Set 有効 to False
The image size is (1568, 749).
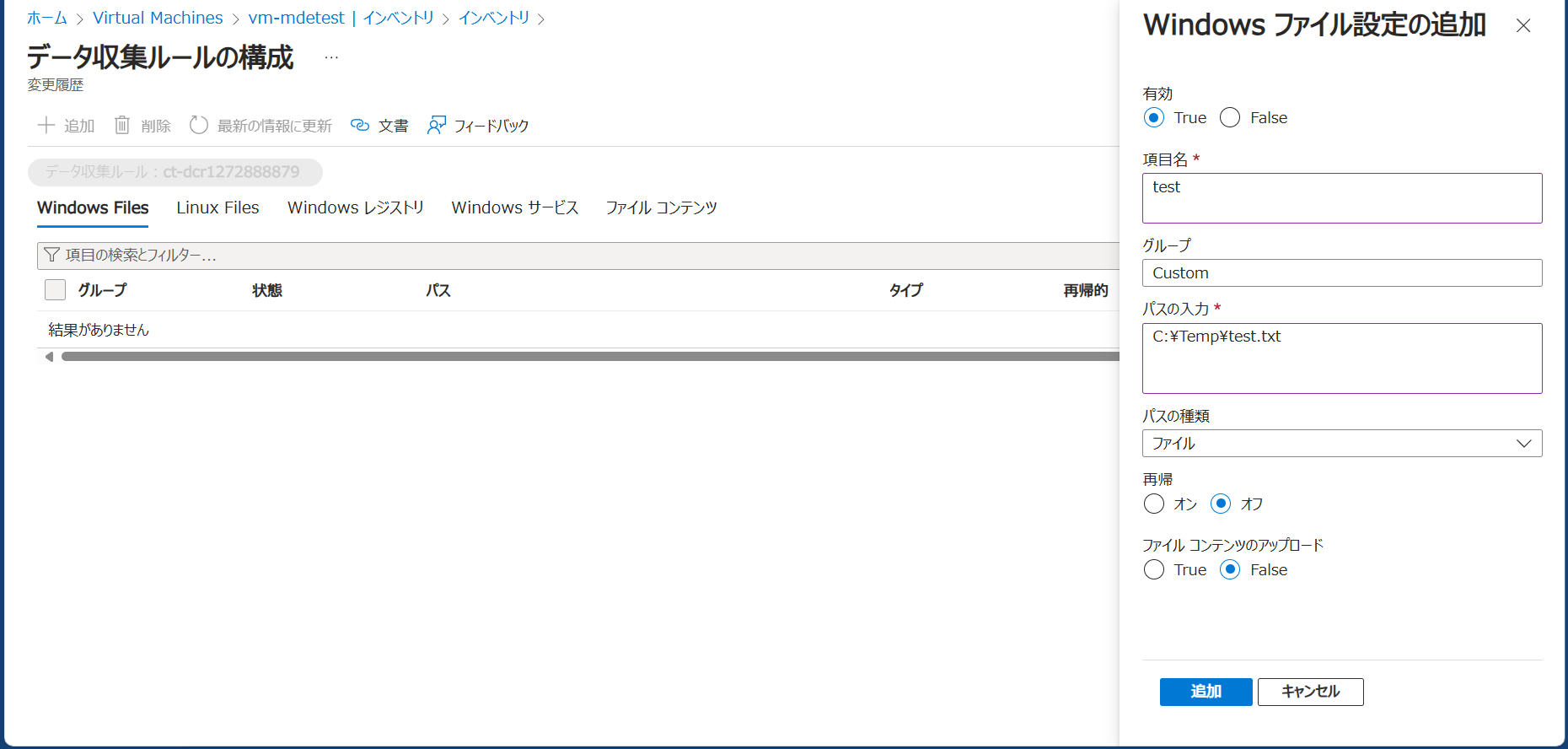[1230, 118]
